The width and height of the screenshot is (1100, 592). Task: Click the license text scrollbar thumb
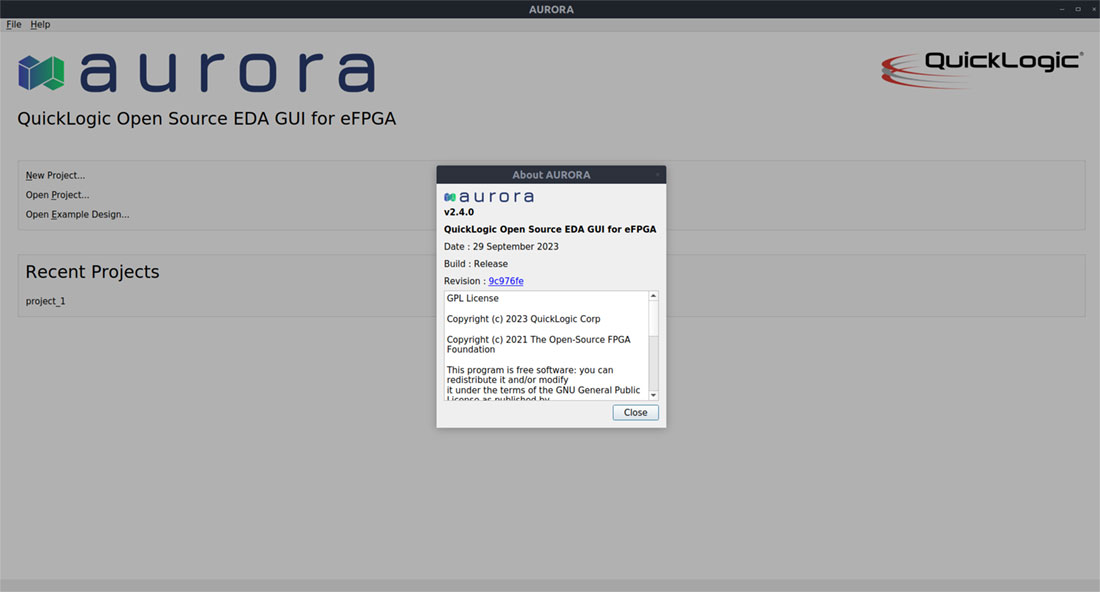click(x=653, y=318)
